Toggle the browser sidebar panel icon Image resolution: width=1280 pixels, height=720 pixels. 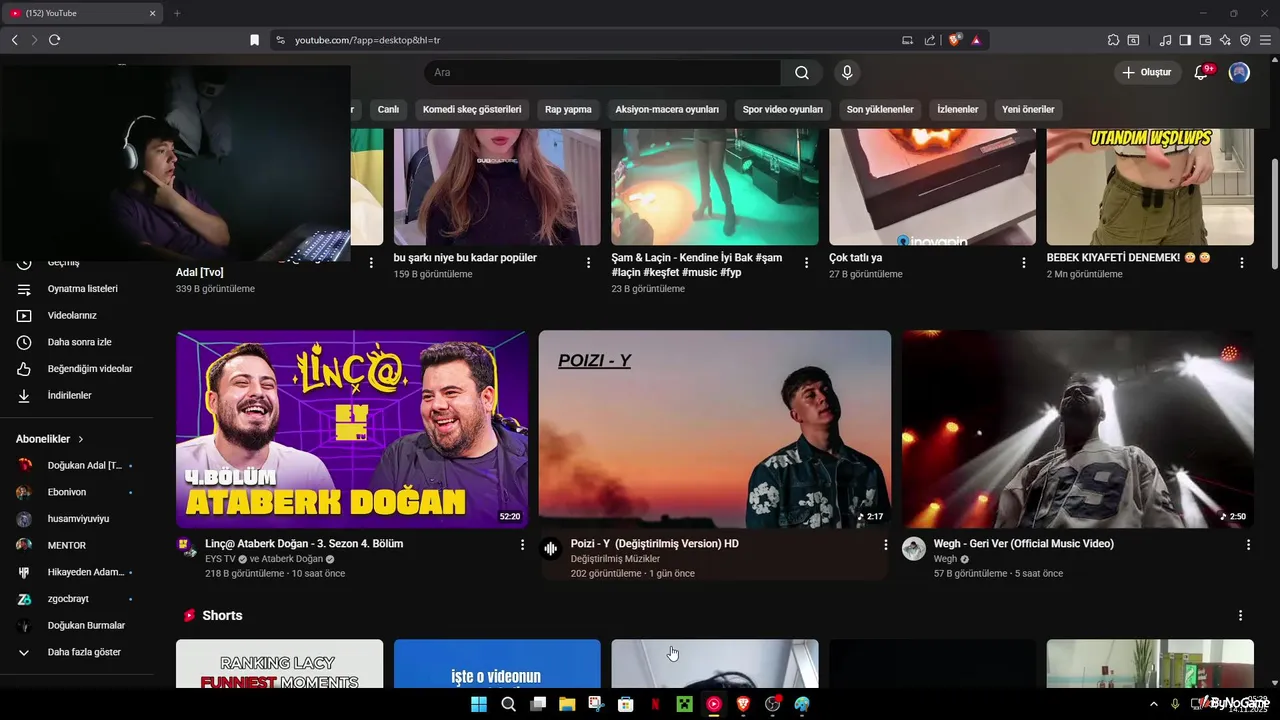pyautogui.click(x=1185, y=40)
